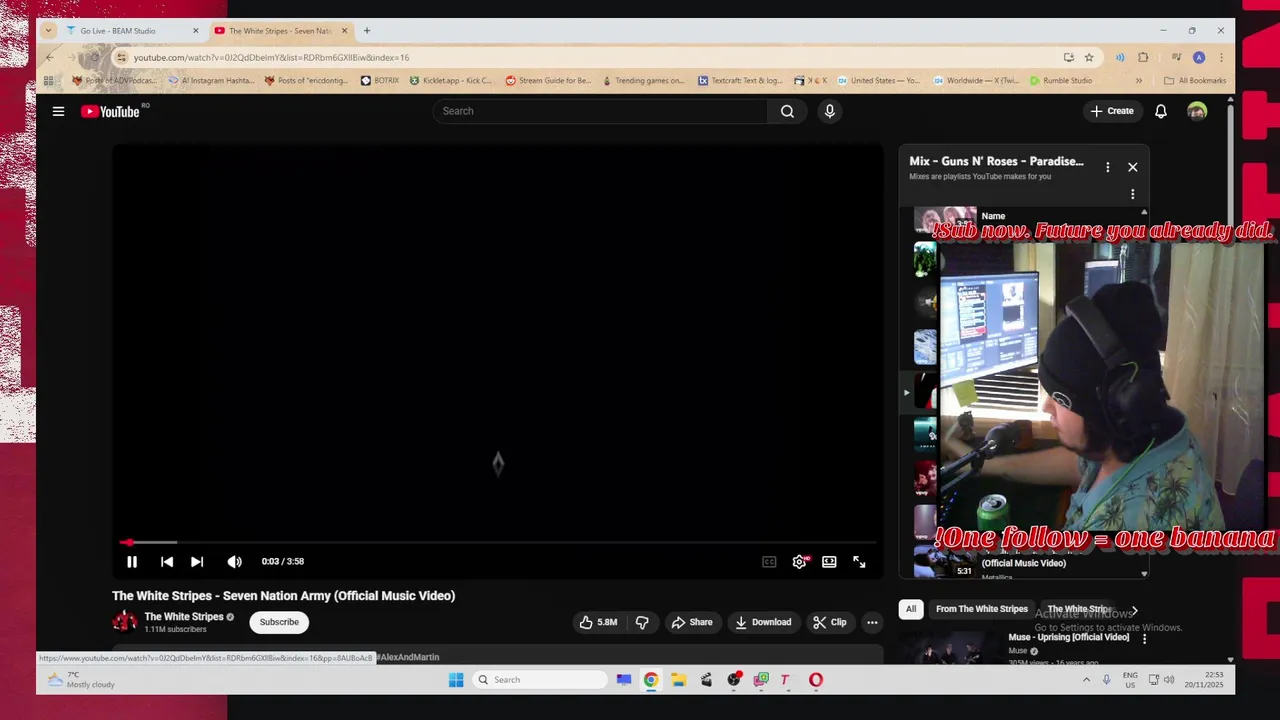The height and width of the screenshot is (720, 1280).
Task: Create a Clip of the video
Action: point(829,622)
